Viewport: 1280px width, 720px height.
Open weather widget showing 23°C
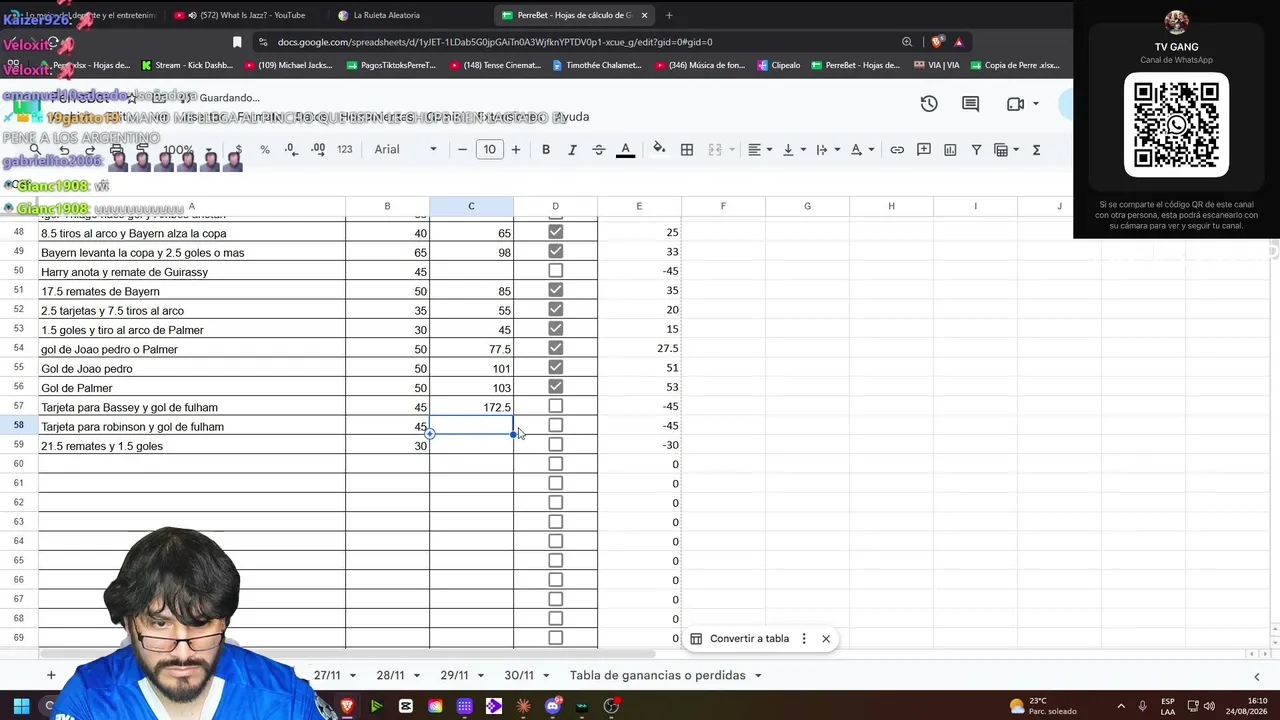(1041, 706)
